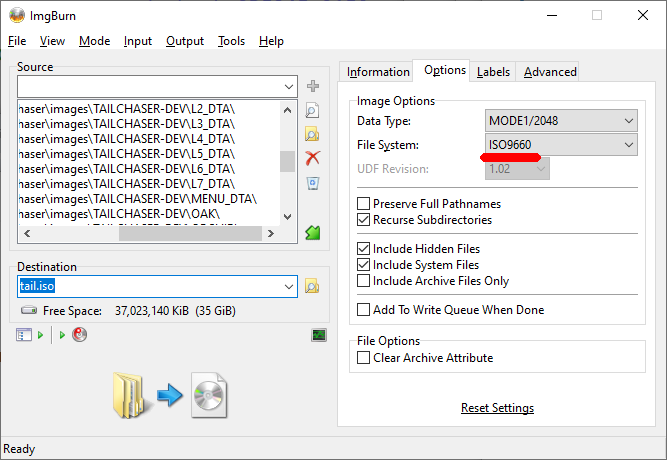Viewport: 667px width, 460px height.
Task: Click Browse for a source file icon
Action: (x=312, y=110)
